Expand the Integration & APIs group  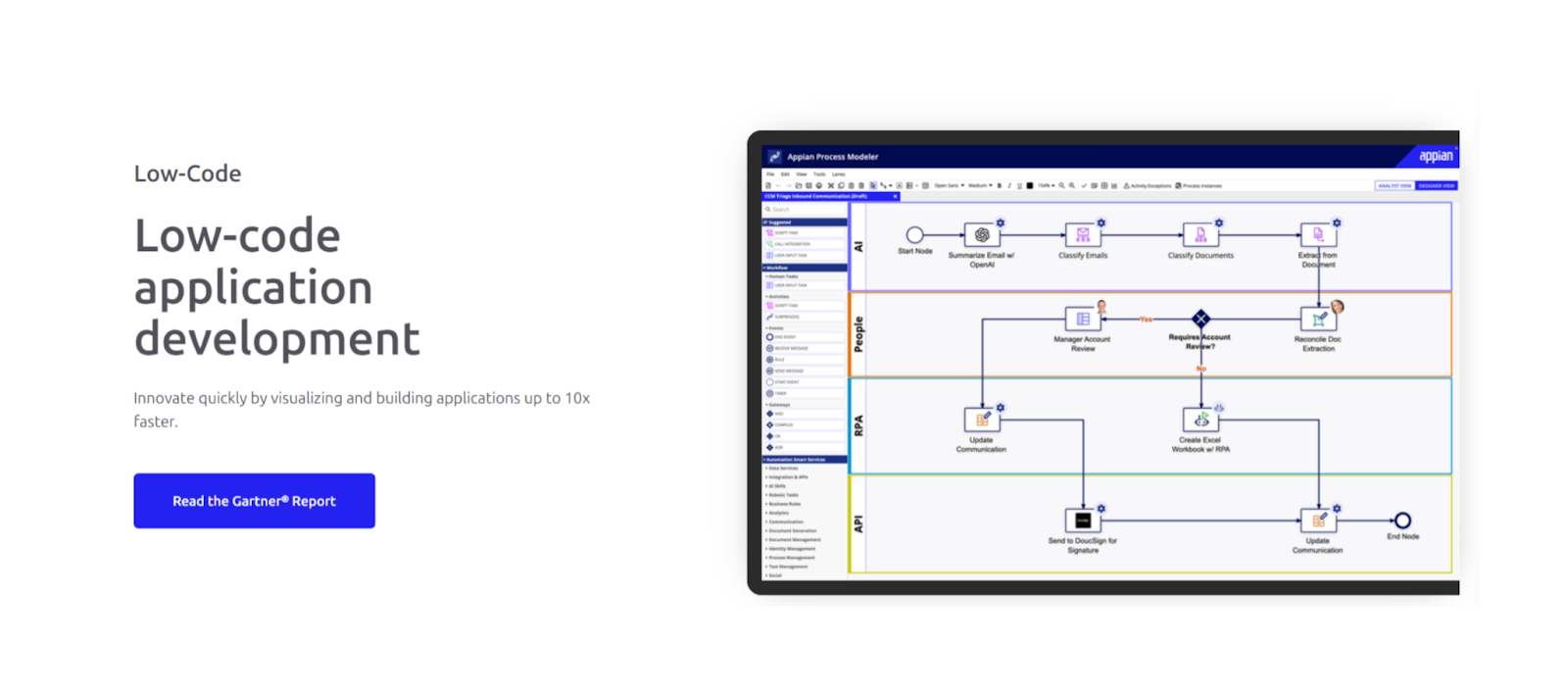[787, 477]
